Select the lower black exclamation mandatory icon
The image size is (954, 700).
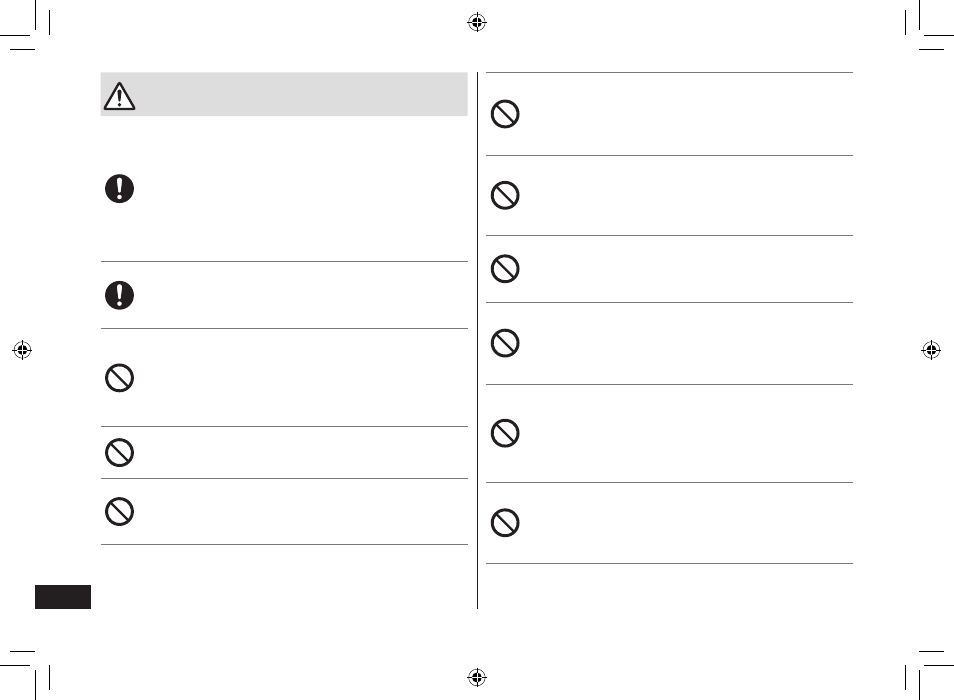coord(119,296)
